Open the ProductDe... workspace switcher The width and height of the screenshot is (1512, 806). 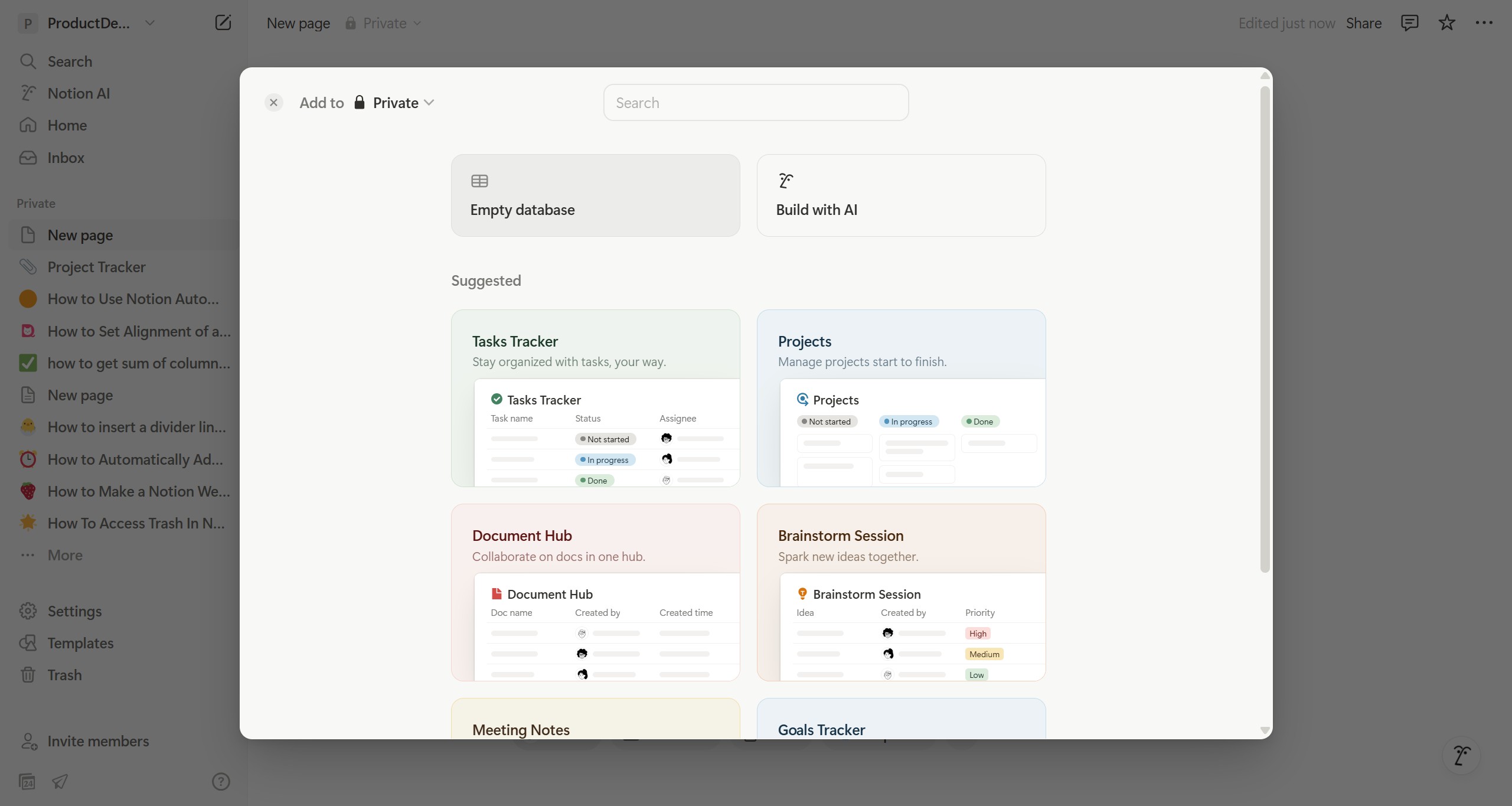[86, 23]
